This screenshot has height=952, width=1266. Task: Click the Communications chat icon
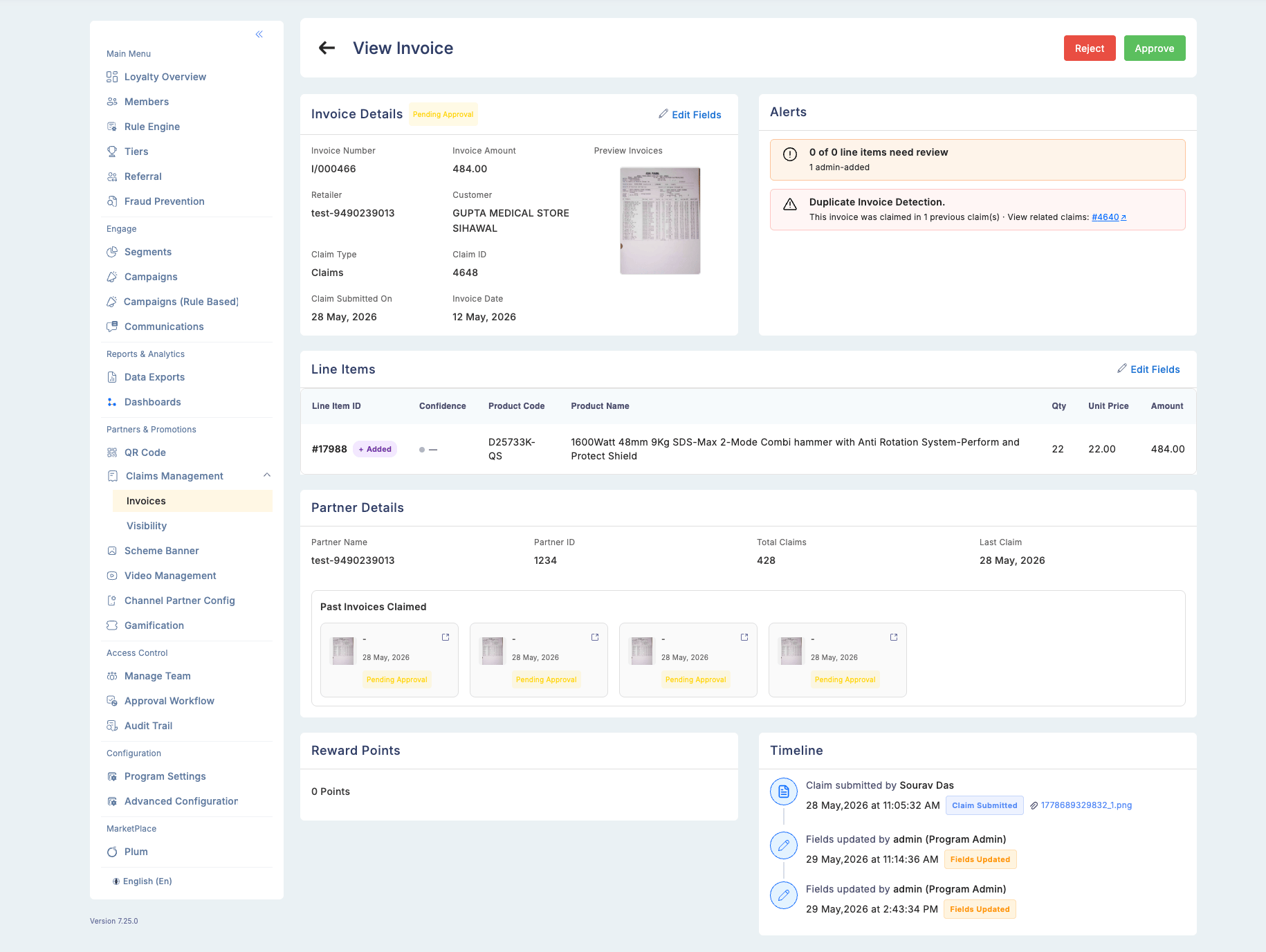point(112,327)
